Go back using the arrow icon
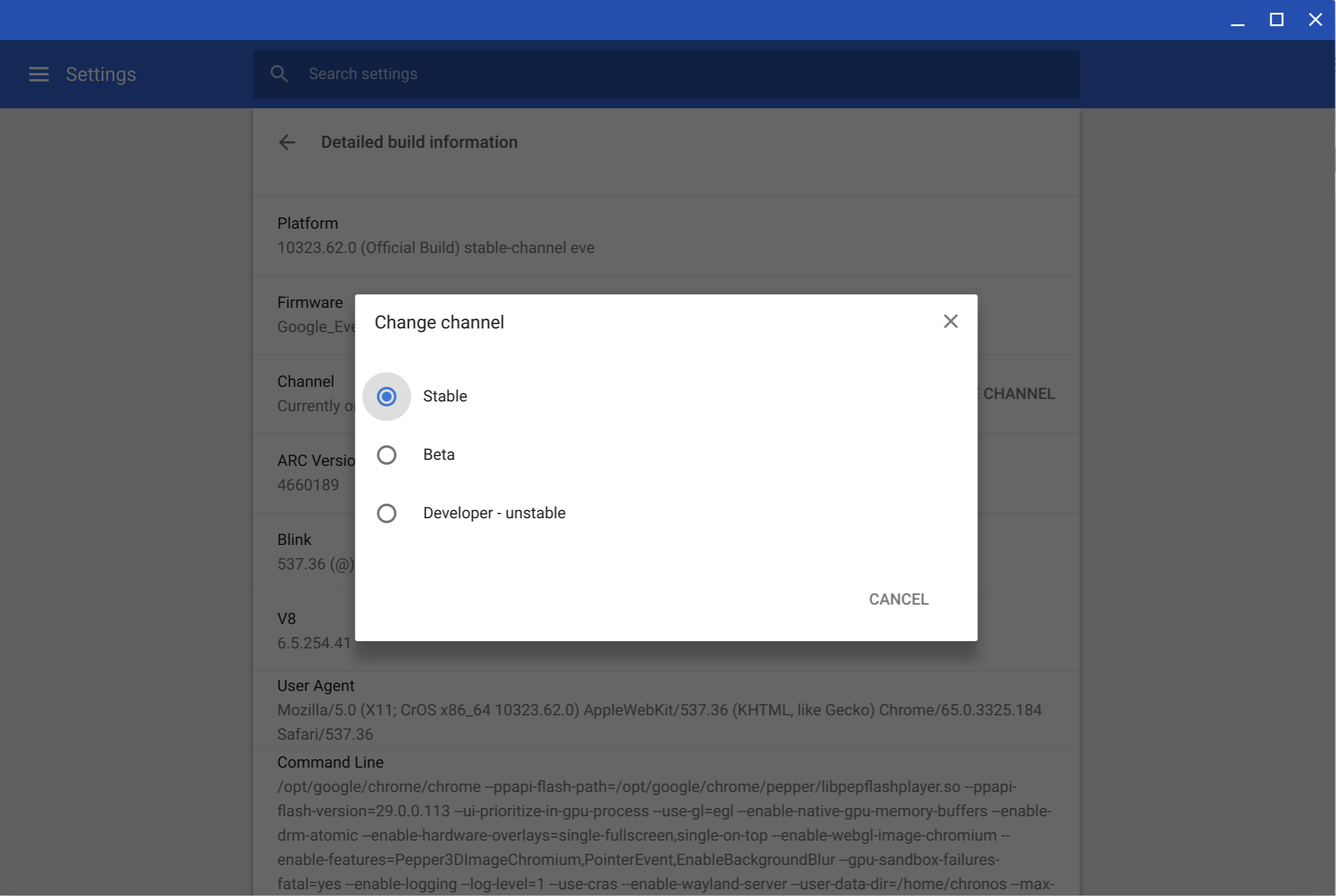1336x896 pixels. (287, 142)
